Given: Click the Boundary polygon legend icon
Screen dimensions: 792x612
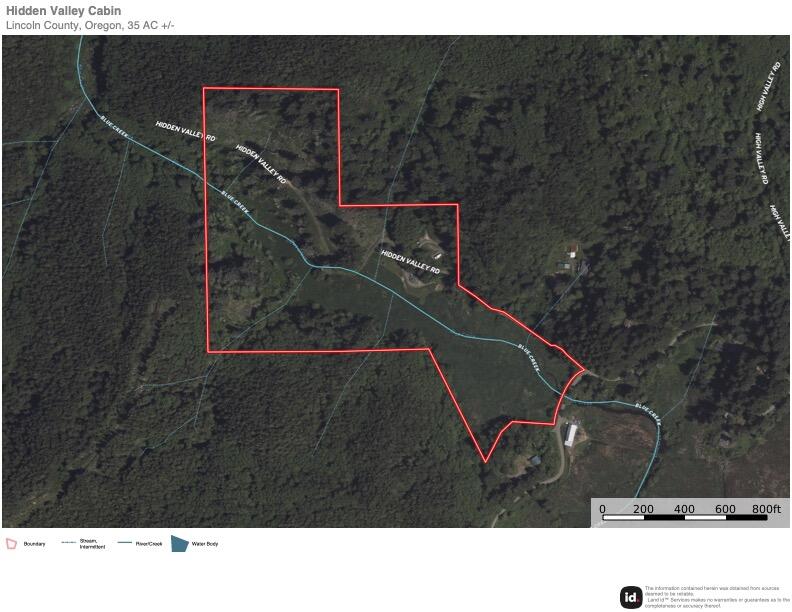Looking at the screenshot, I should coord(11,544).
